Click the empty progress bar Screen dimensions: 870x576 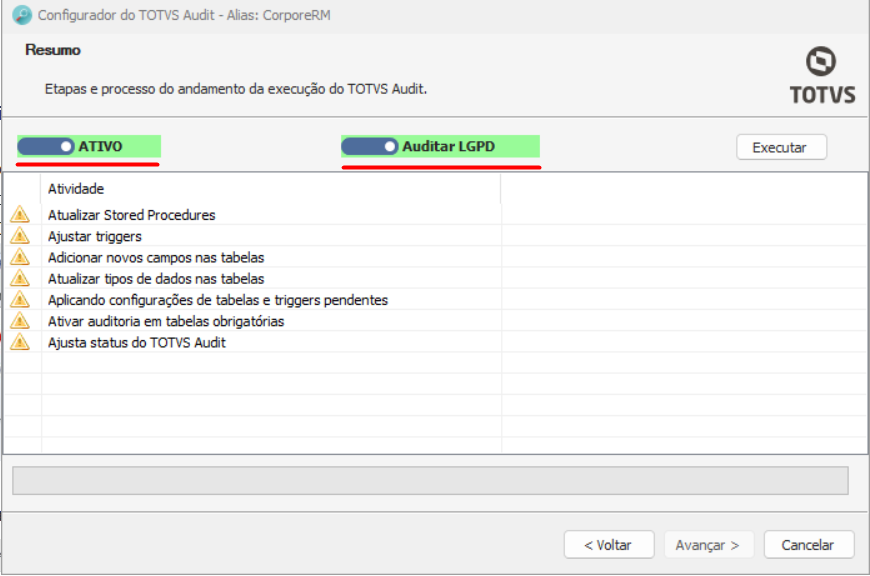coord(430,481)
